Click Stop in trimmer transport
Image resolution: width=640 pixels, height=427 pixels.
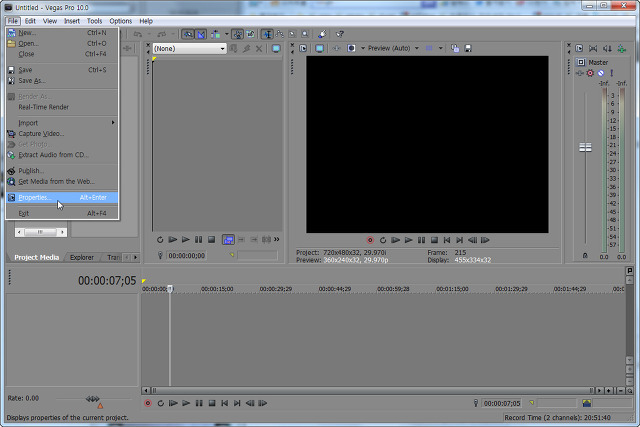pos(211,240)
